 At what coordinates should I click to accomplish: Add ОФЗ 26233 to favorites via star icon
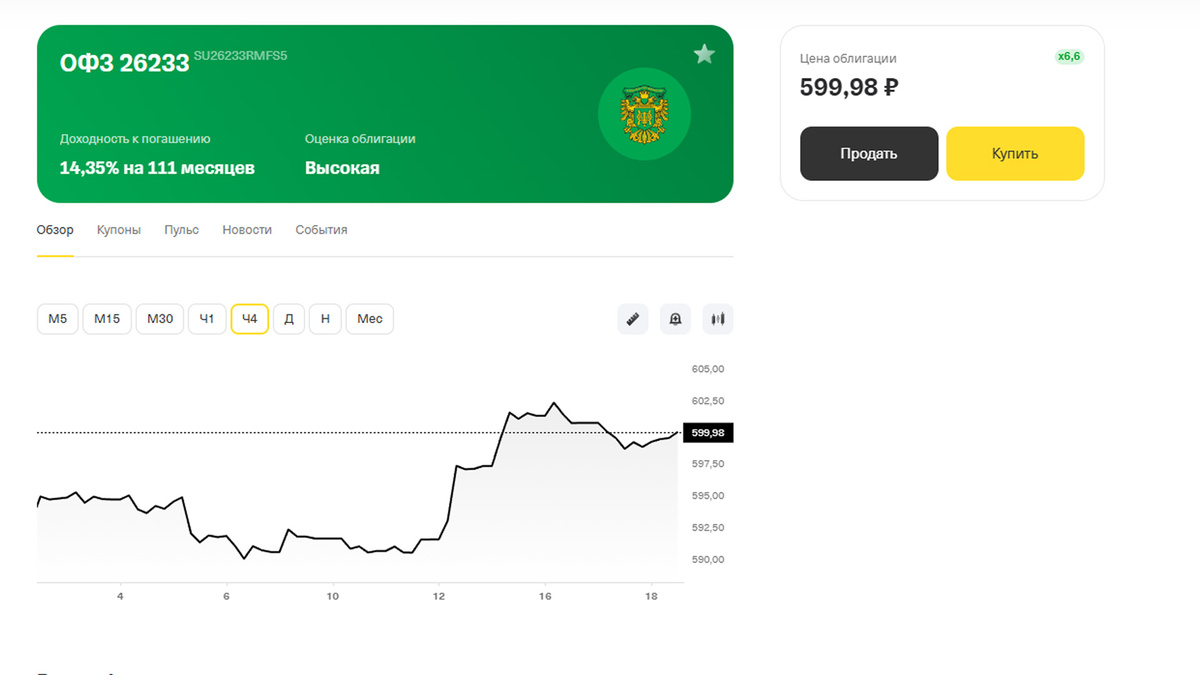pos(704,54)
